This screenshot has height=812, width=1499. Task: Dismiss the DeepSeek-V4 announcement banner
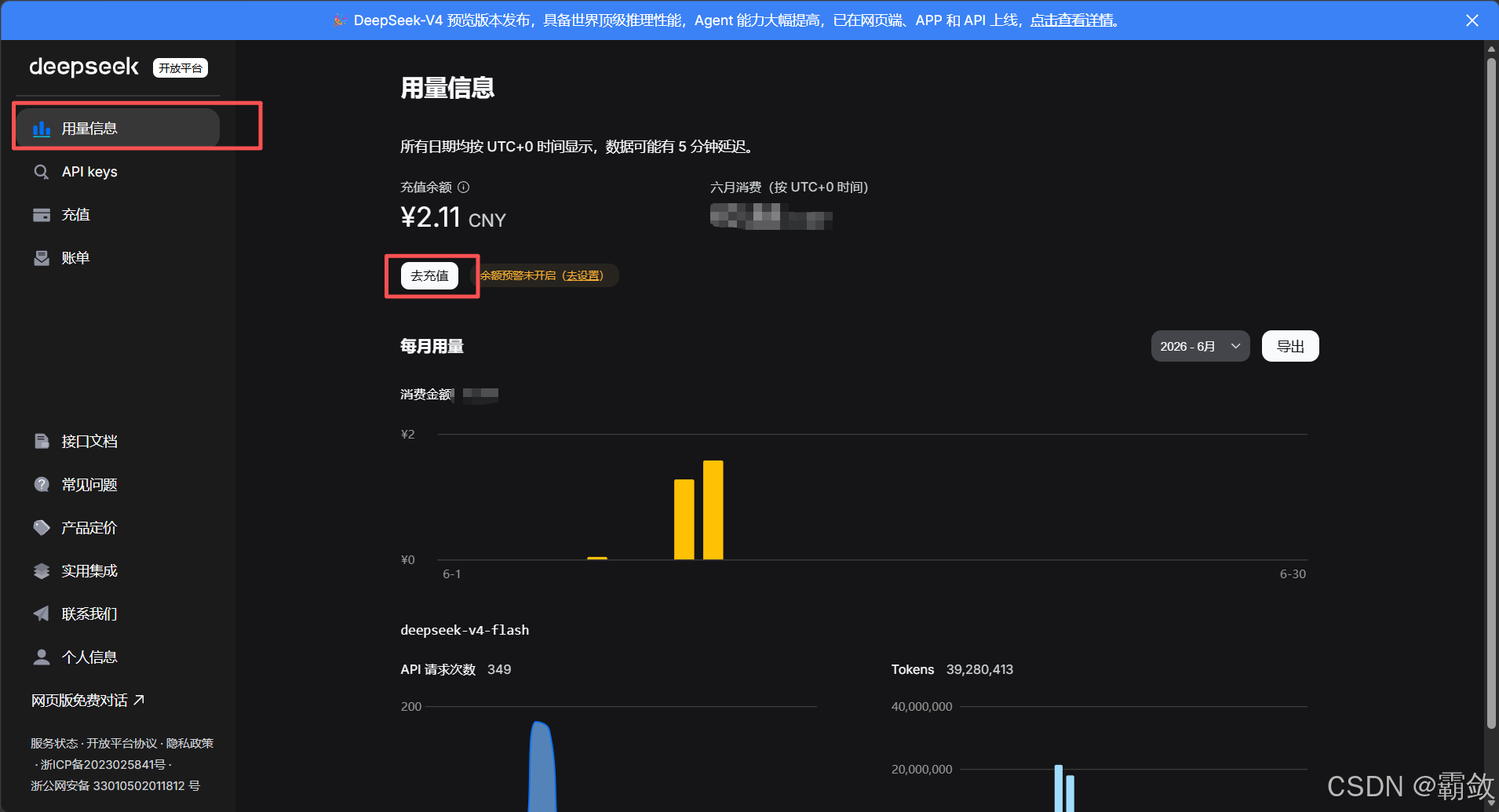pos(1472,20)
